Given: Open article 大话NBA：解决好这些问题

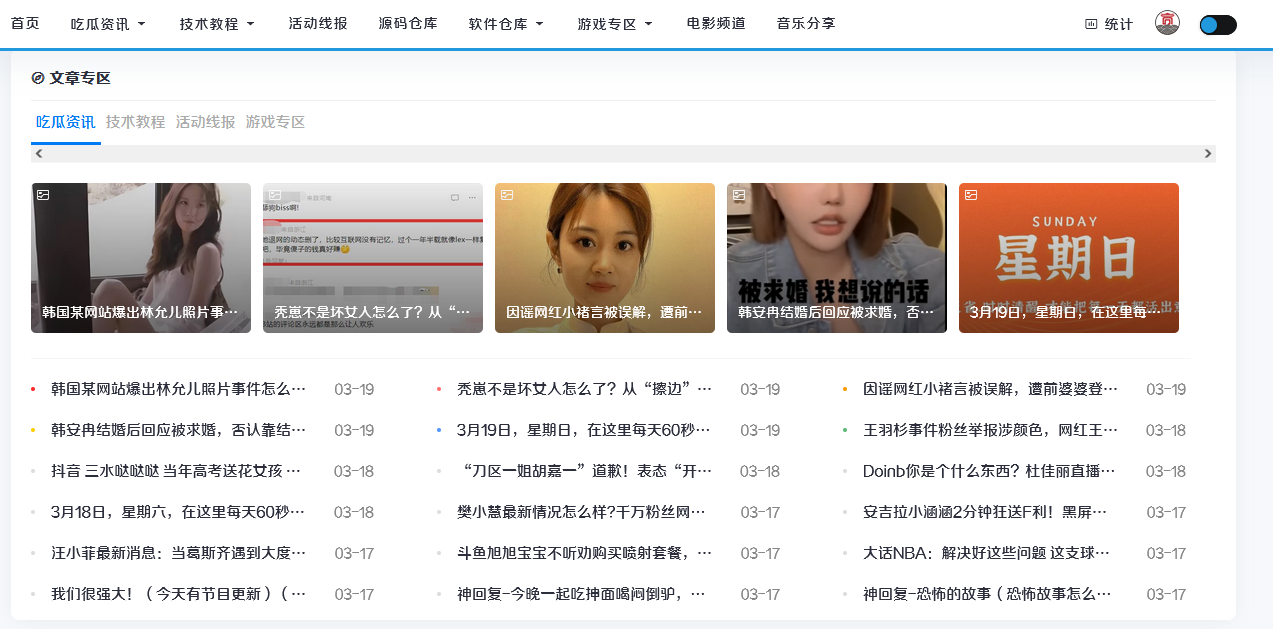Looking at the screenshot, I should 987,553.
